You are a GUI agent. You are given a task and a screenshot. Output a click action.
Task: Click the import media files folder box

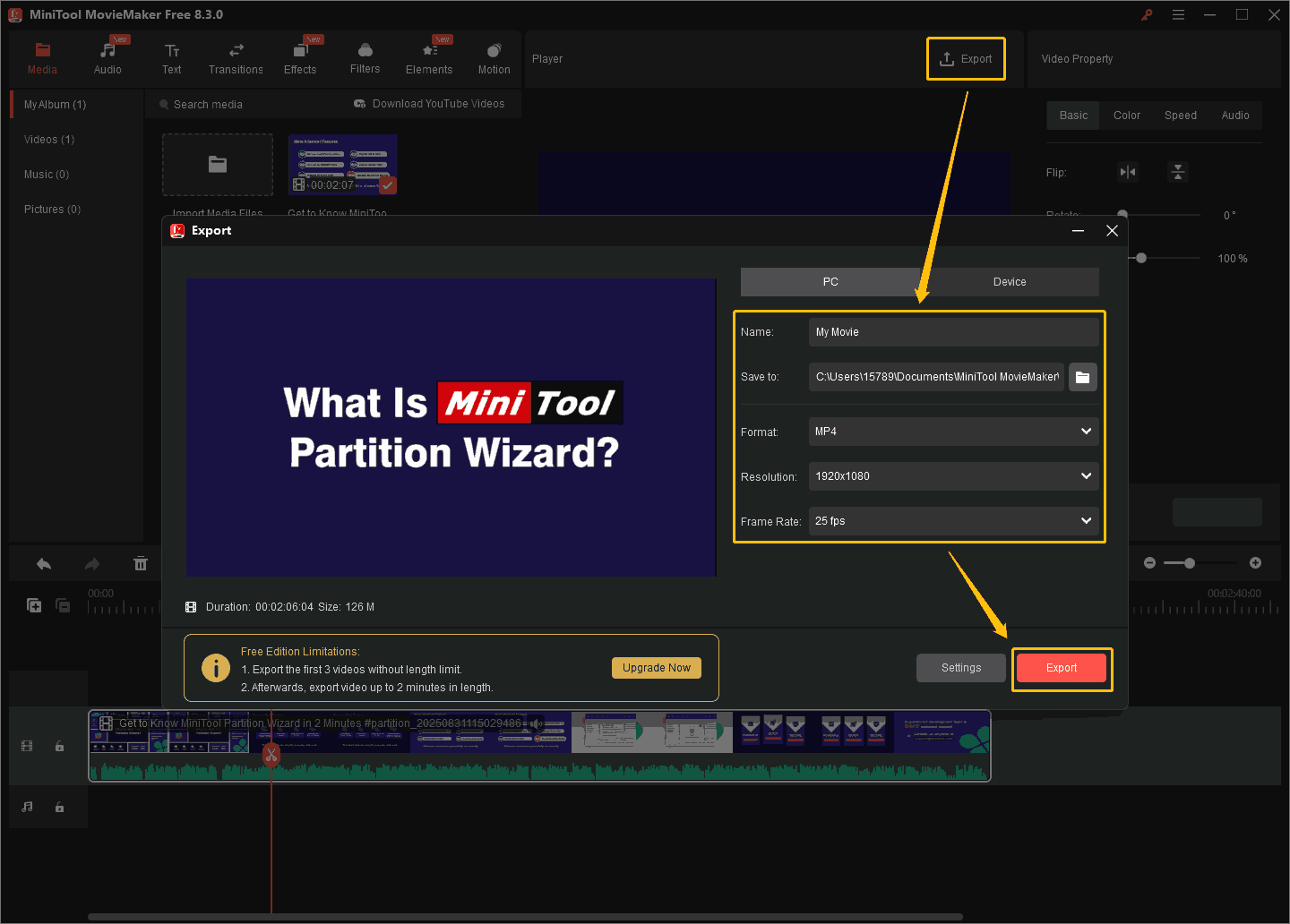coord(218,165)
